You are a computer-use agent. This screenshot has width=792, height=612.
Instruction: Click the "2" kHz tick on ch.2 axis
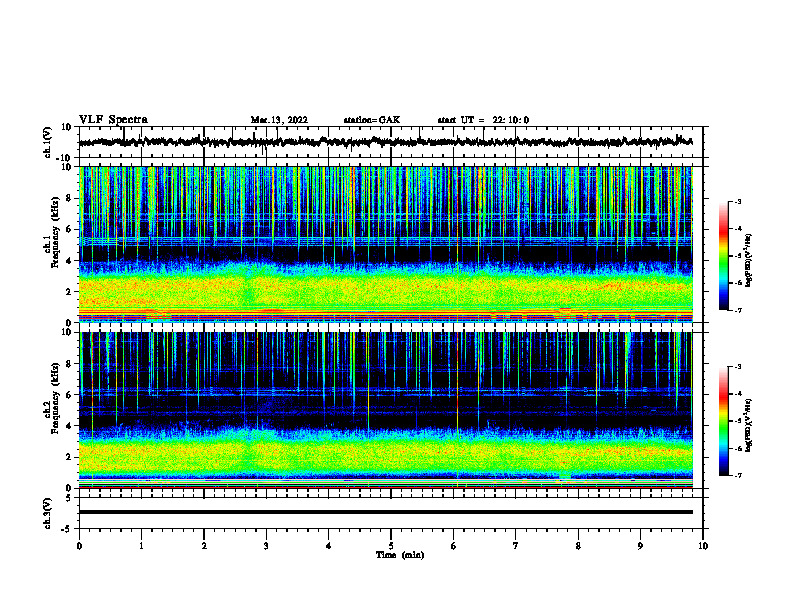coord(70,457)
